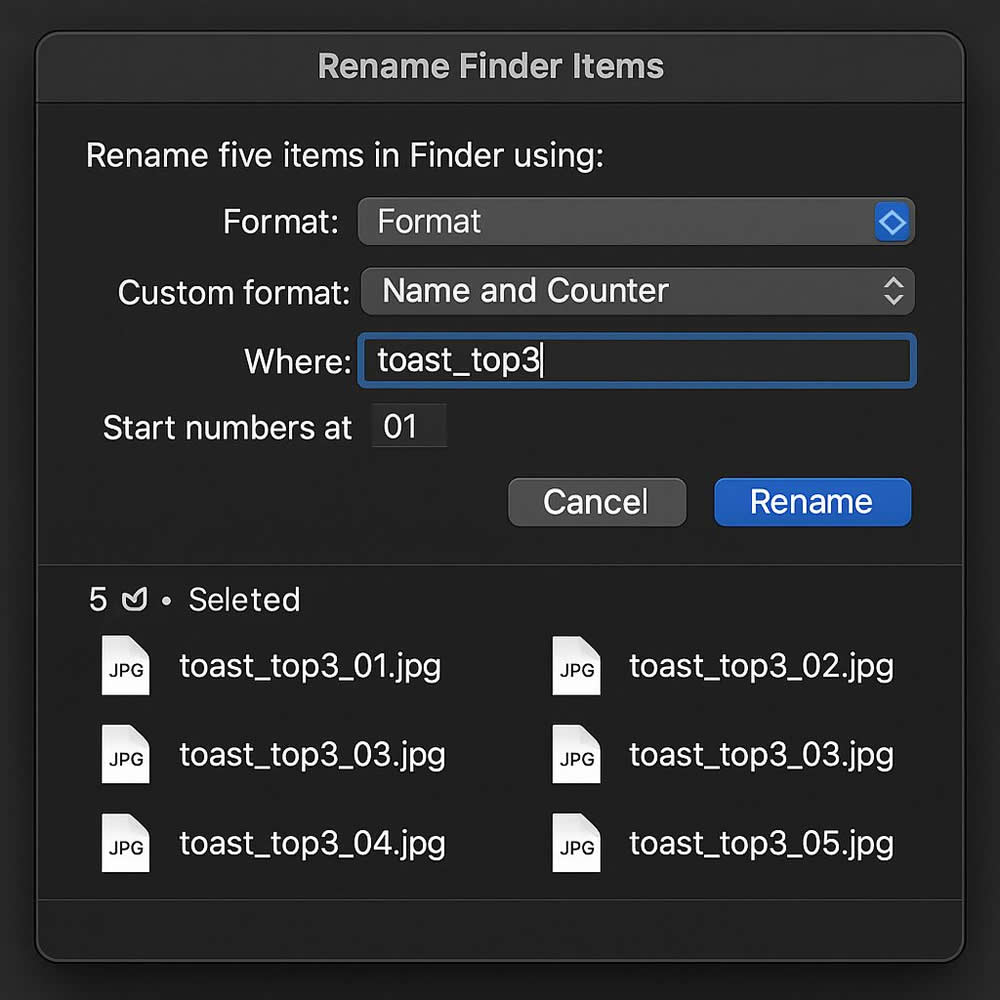Focus the Where field containing toast_top3
Image resolution: width=1000 pixels, height=1000 pixels.
(635, 361)
